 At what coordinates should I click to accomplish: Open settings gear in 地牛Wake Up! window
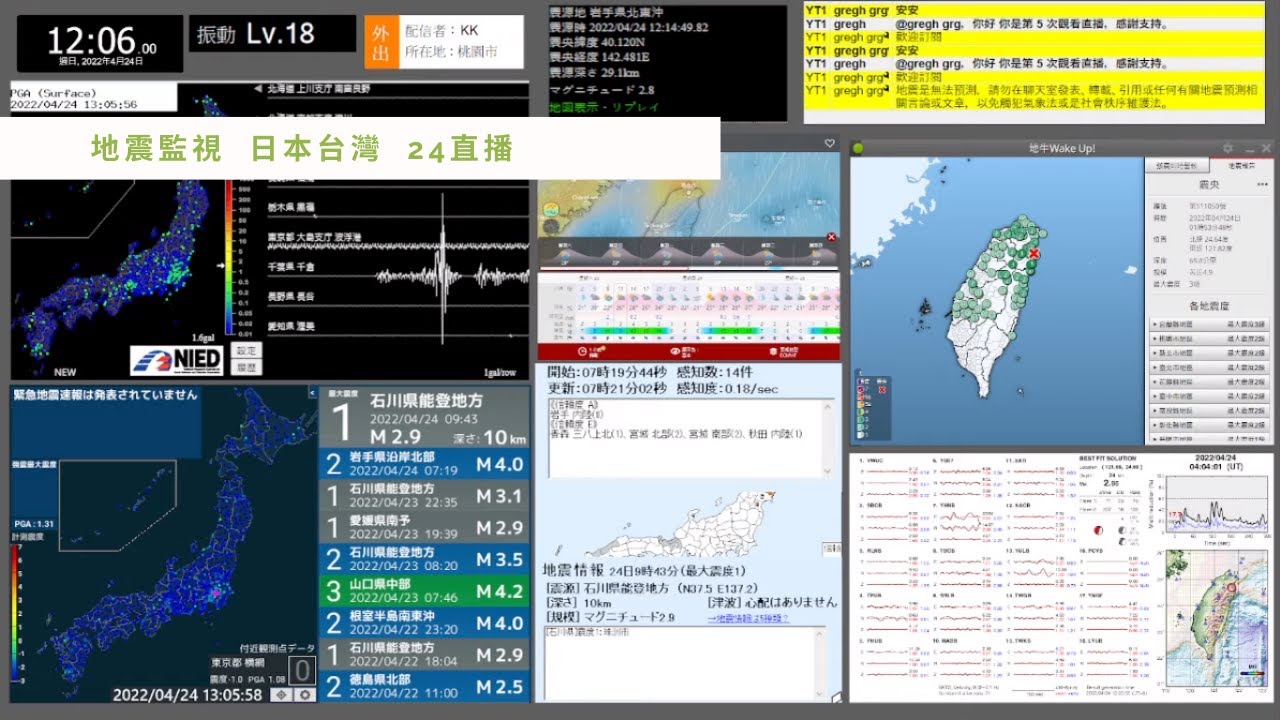(x=1228, y=148)
